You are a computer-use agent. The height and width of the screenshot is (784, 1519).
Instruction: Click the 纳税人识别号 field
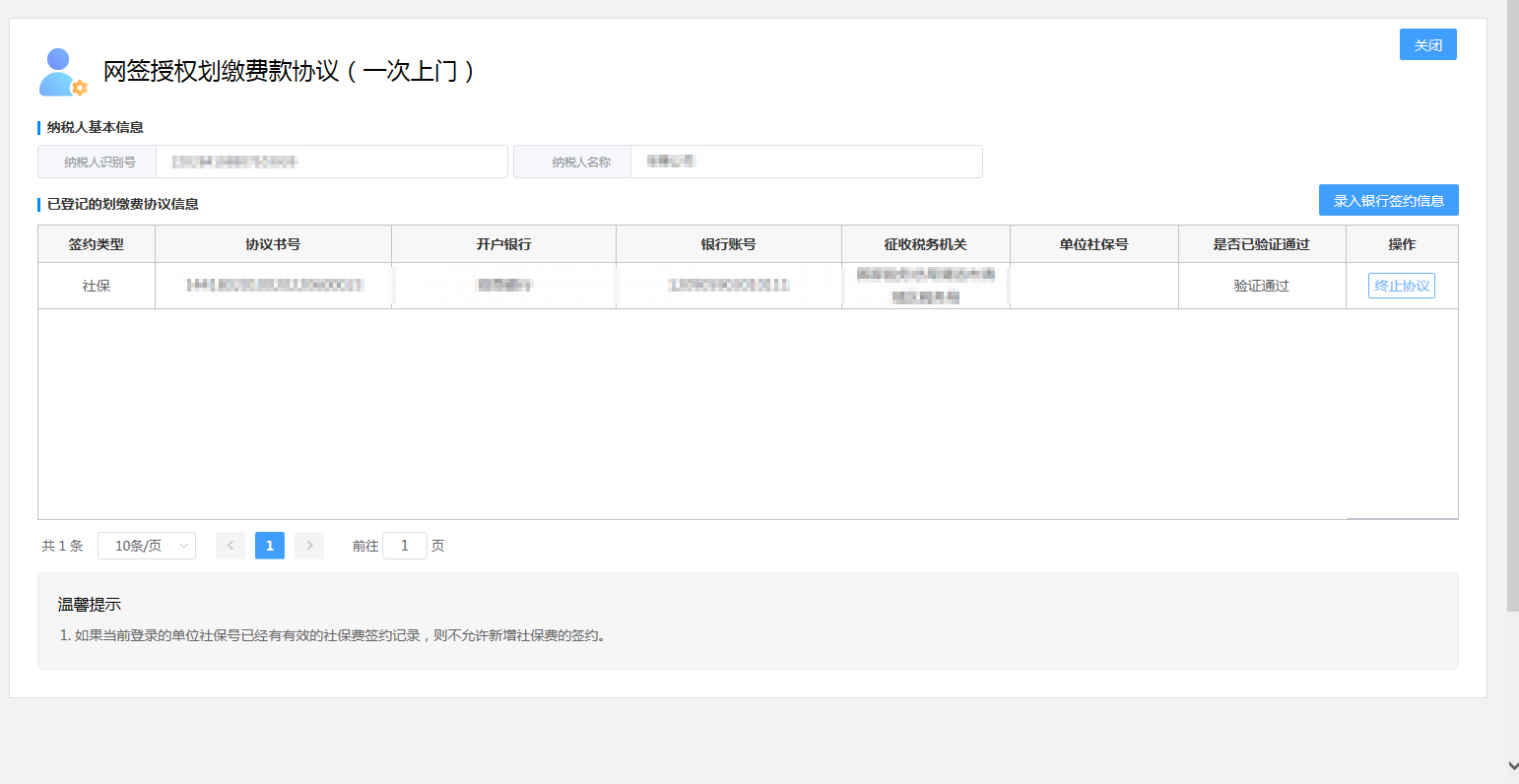(331, 162)
